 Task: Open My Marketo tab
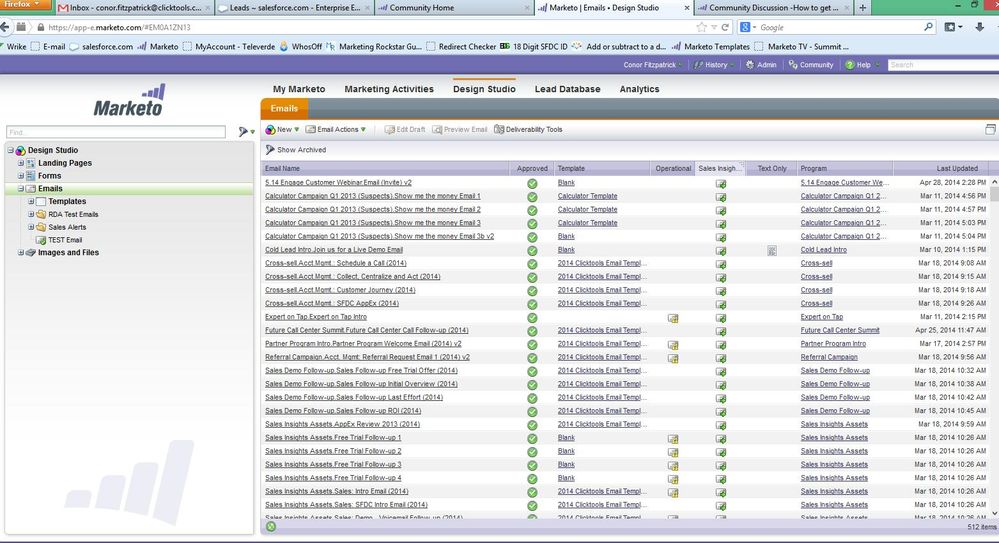pos(299,89)
